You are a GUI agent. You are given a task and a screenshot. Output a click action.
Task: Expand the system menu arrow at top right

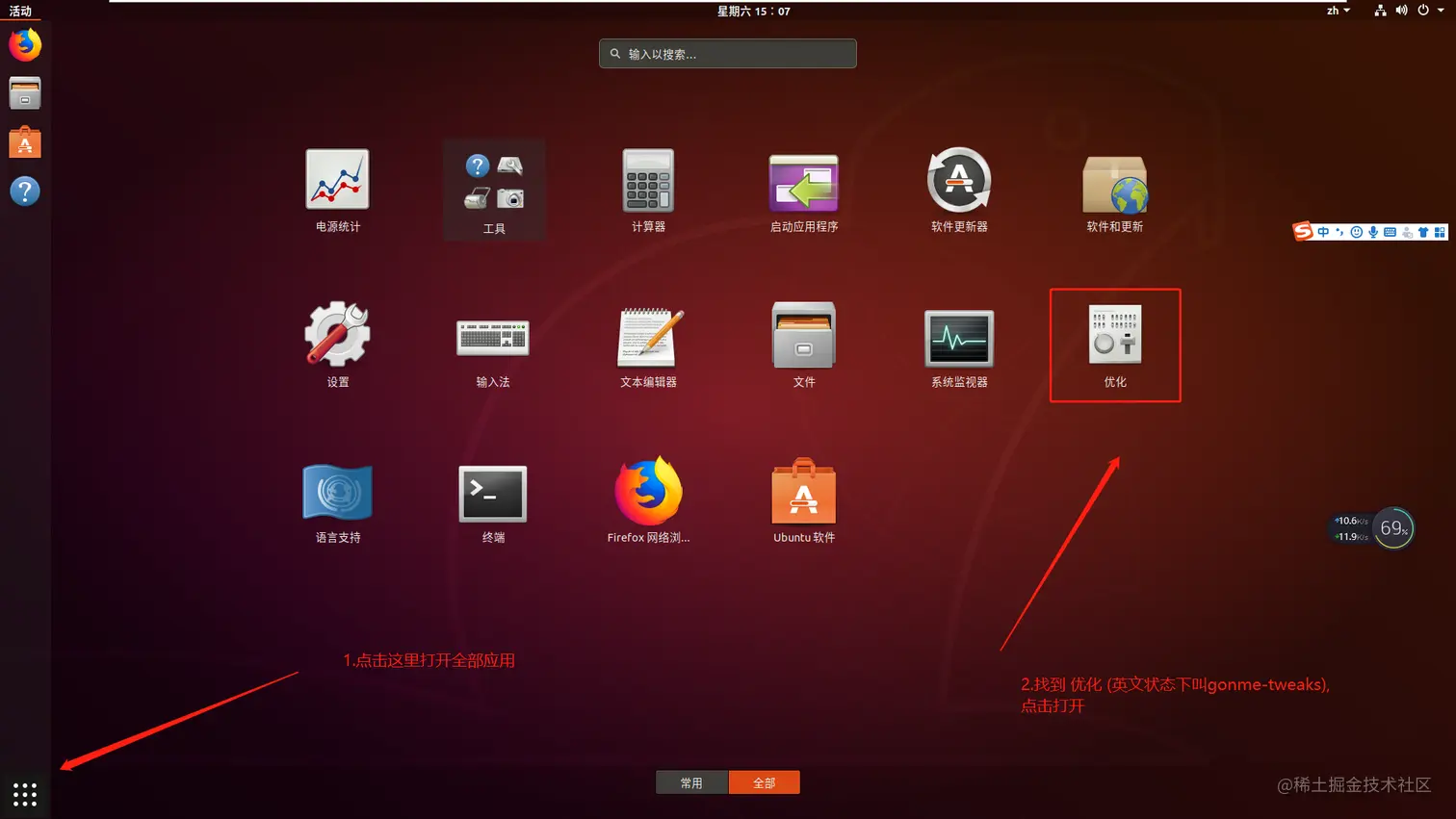click(x=1441, y=11)
